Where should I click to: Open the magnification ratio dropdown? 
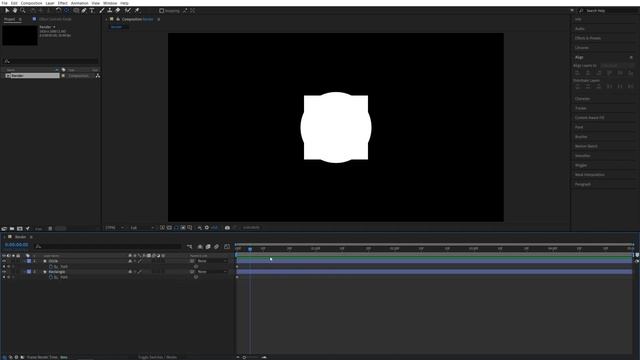[x=115, y=228]
